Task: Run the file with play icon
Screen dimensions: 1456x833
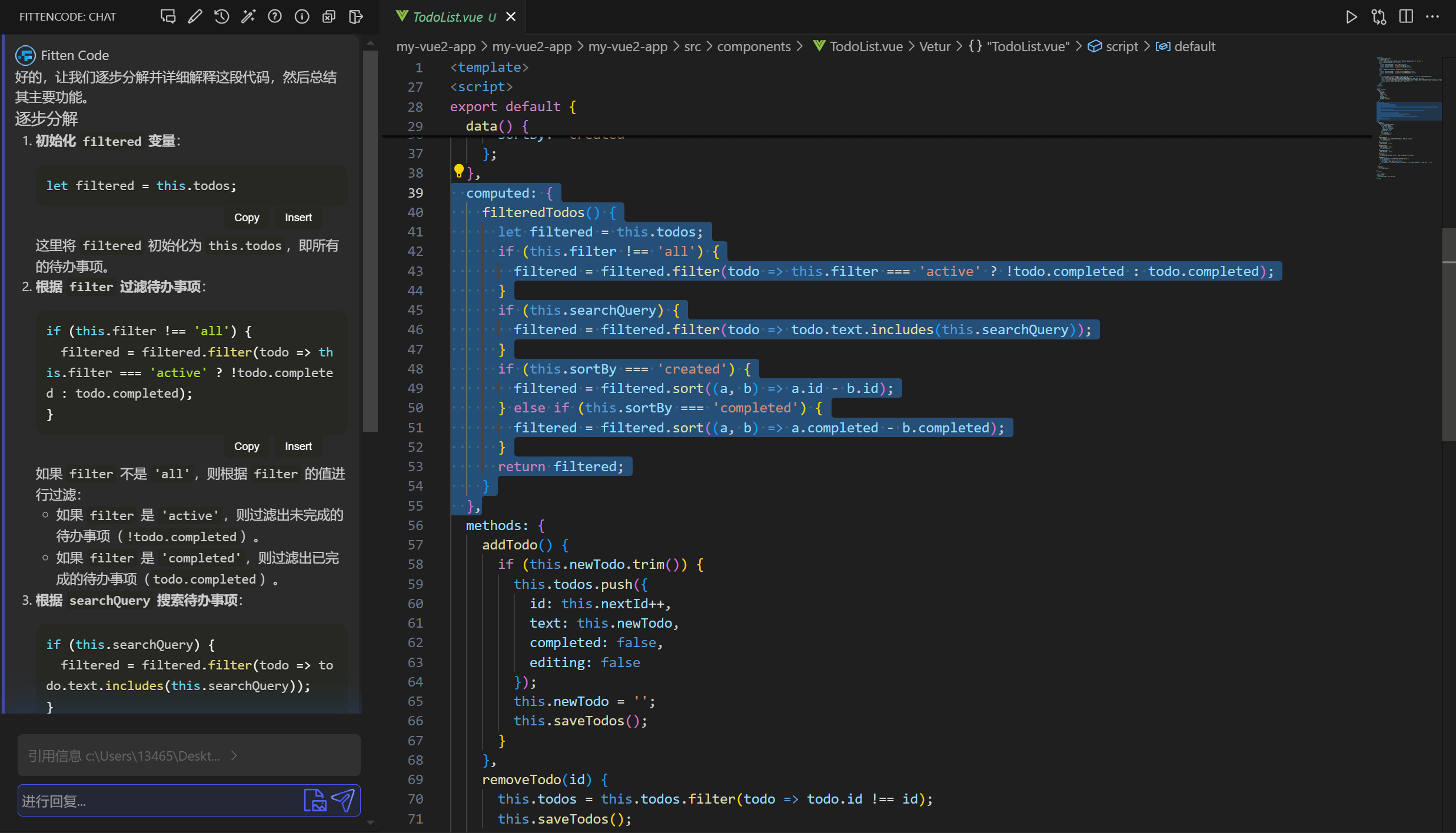Action: [x=1351, y=16]
